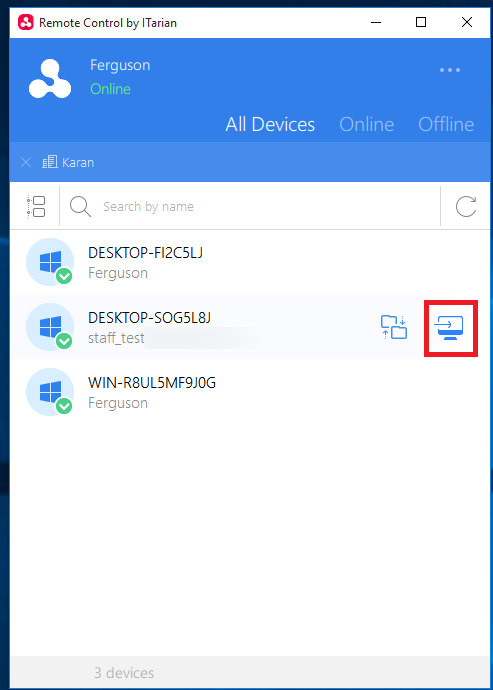Click the Windows icon of DESKTOP-FI2C5LJ
Viewport: 493px width, 690px height.
coord(50,262)
